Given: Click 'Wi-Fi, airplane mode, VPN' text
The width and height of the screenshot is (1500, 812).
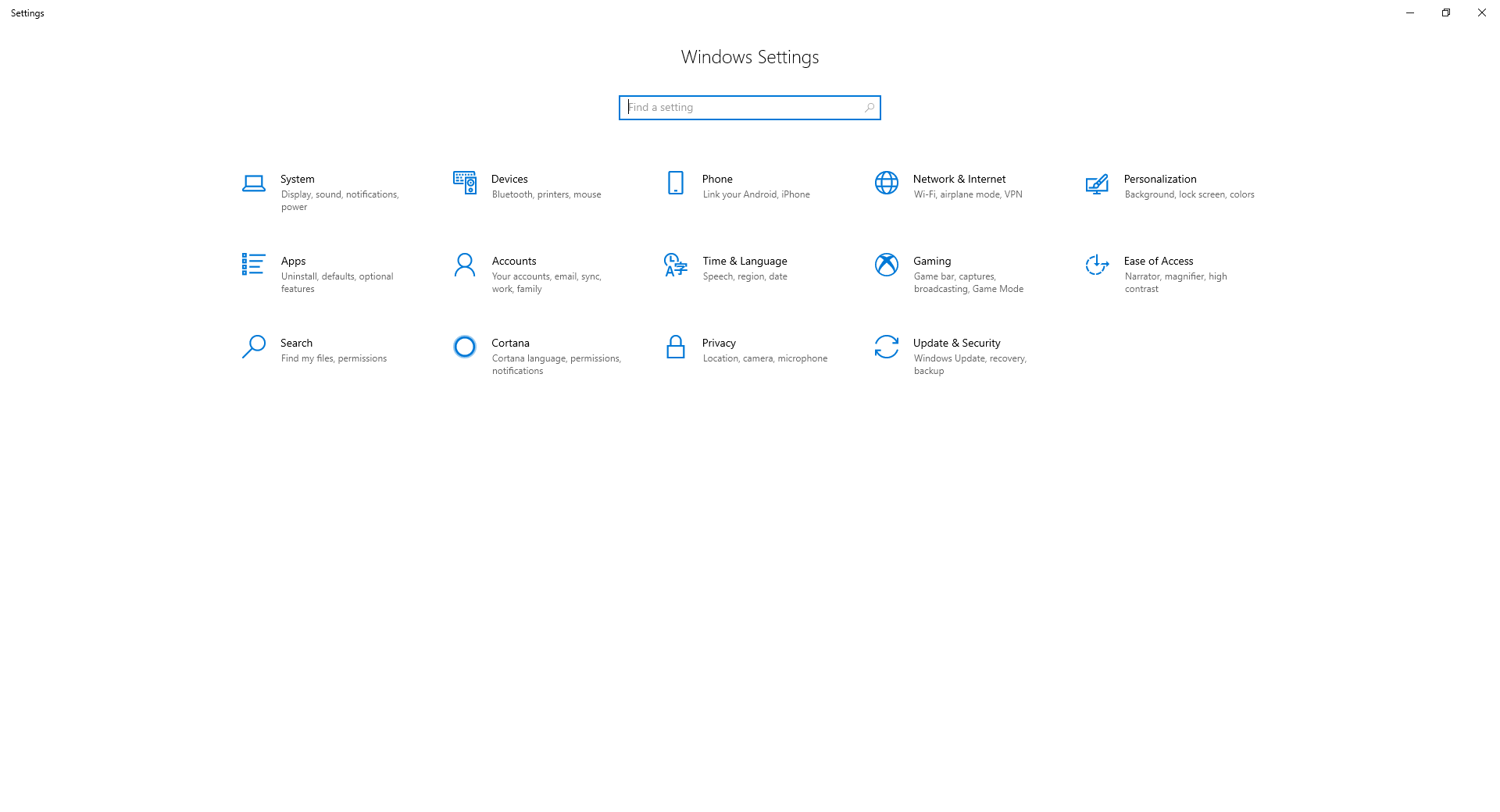Looking at the screenshot, I should click(968, 194).
